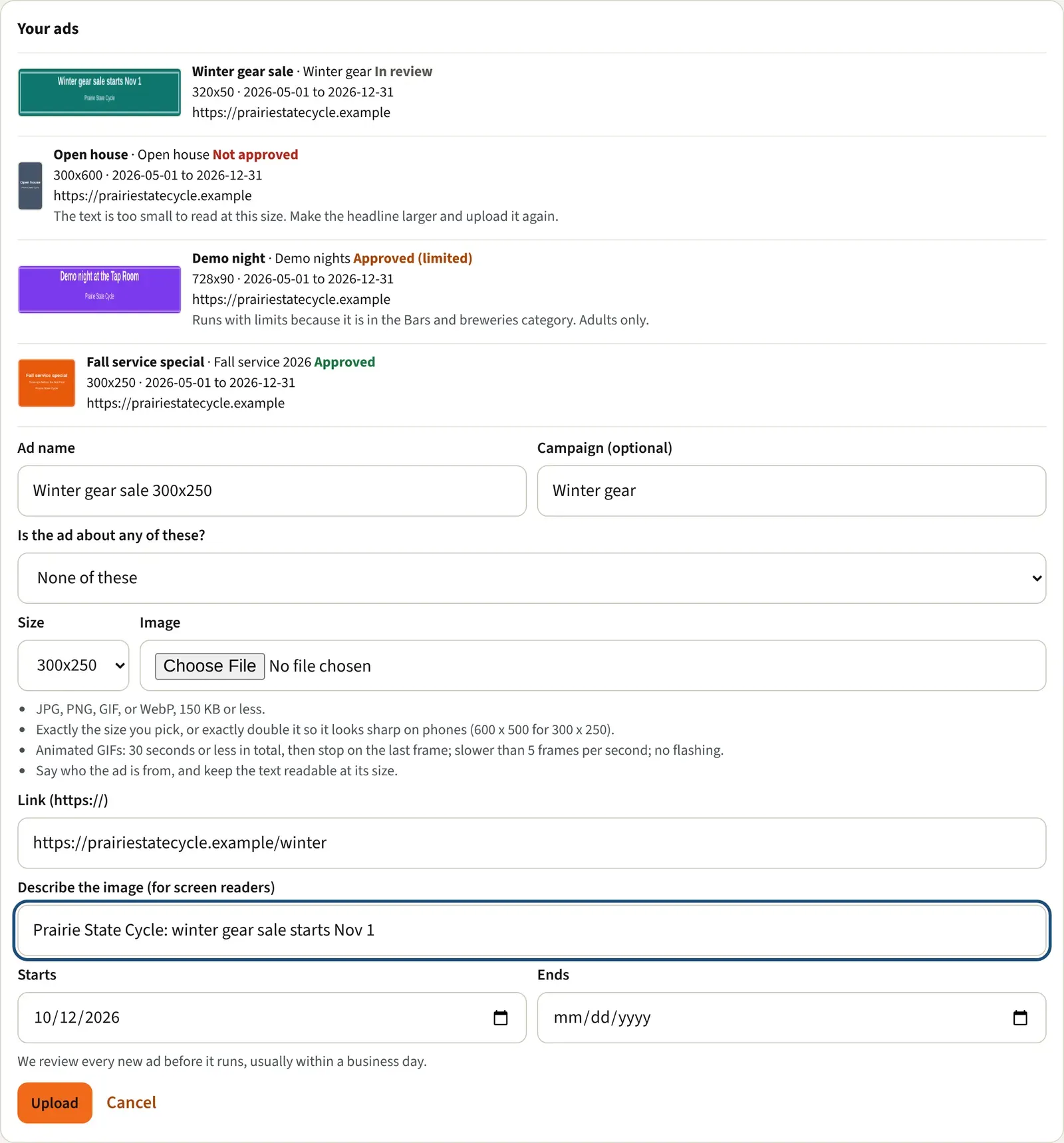The image size is (1064, 1143).
Task: Click the 'Not approved' status text
Action: pos(255,154)
